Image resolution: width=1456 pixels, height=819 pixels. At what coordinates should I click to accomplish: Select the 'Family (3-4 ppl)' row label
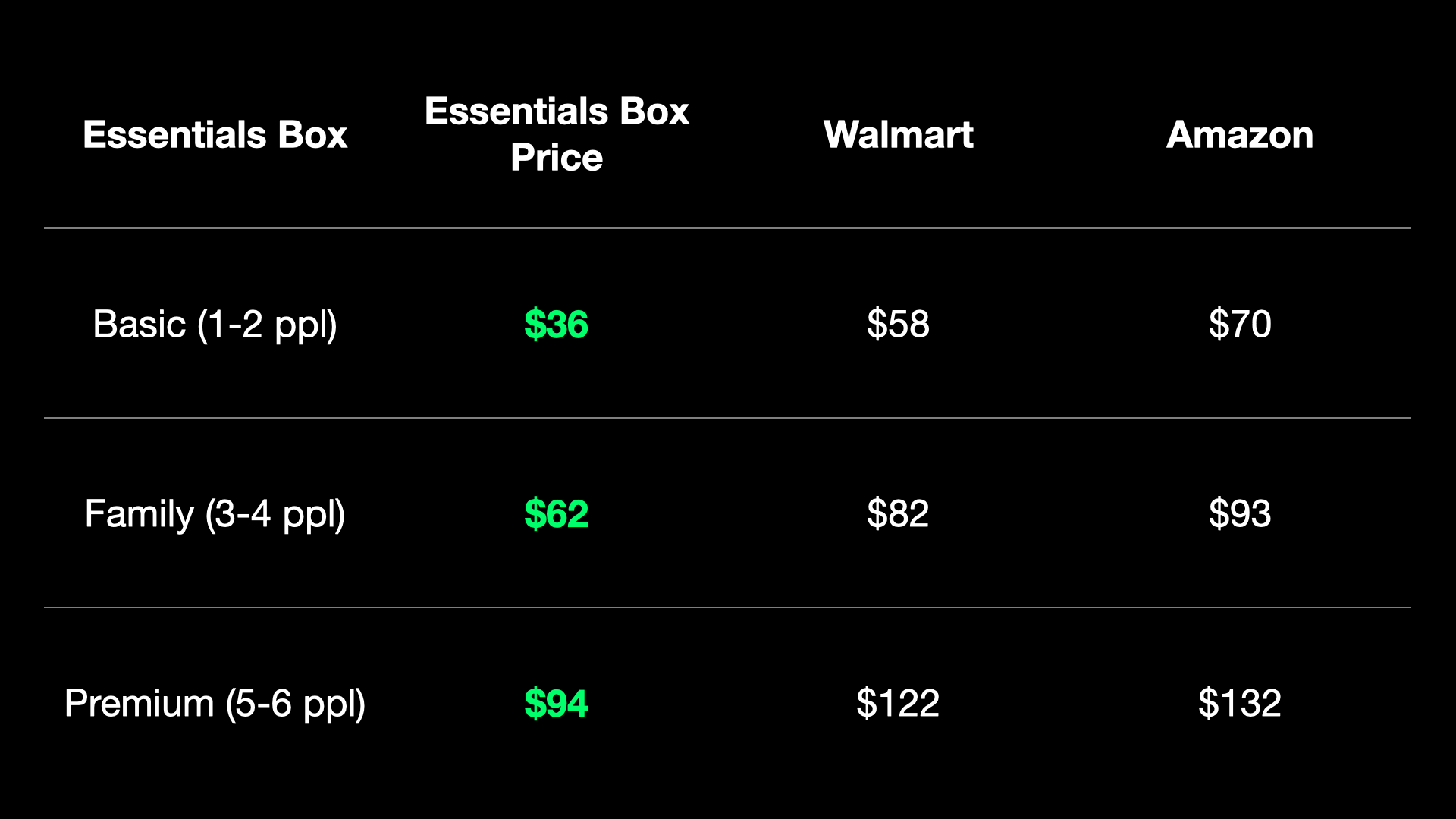[x=215, y=514]
